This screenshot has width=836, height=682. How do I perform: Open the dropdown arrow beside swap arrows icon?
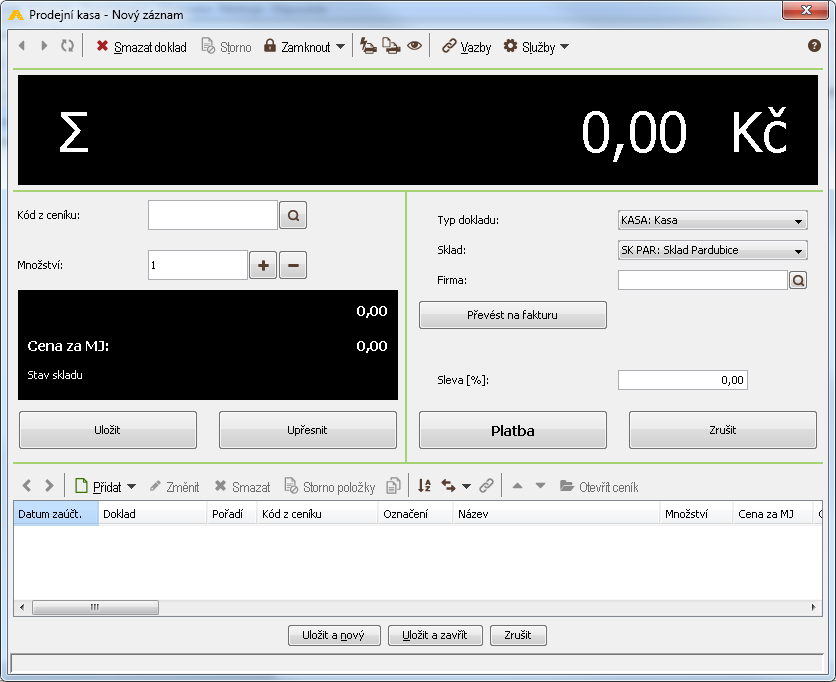(467, 486)
